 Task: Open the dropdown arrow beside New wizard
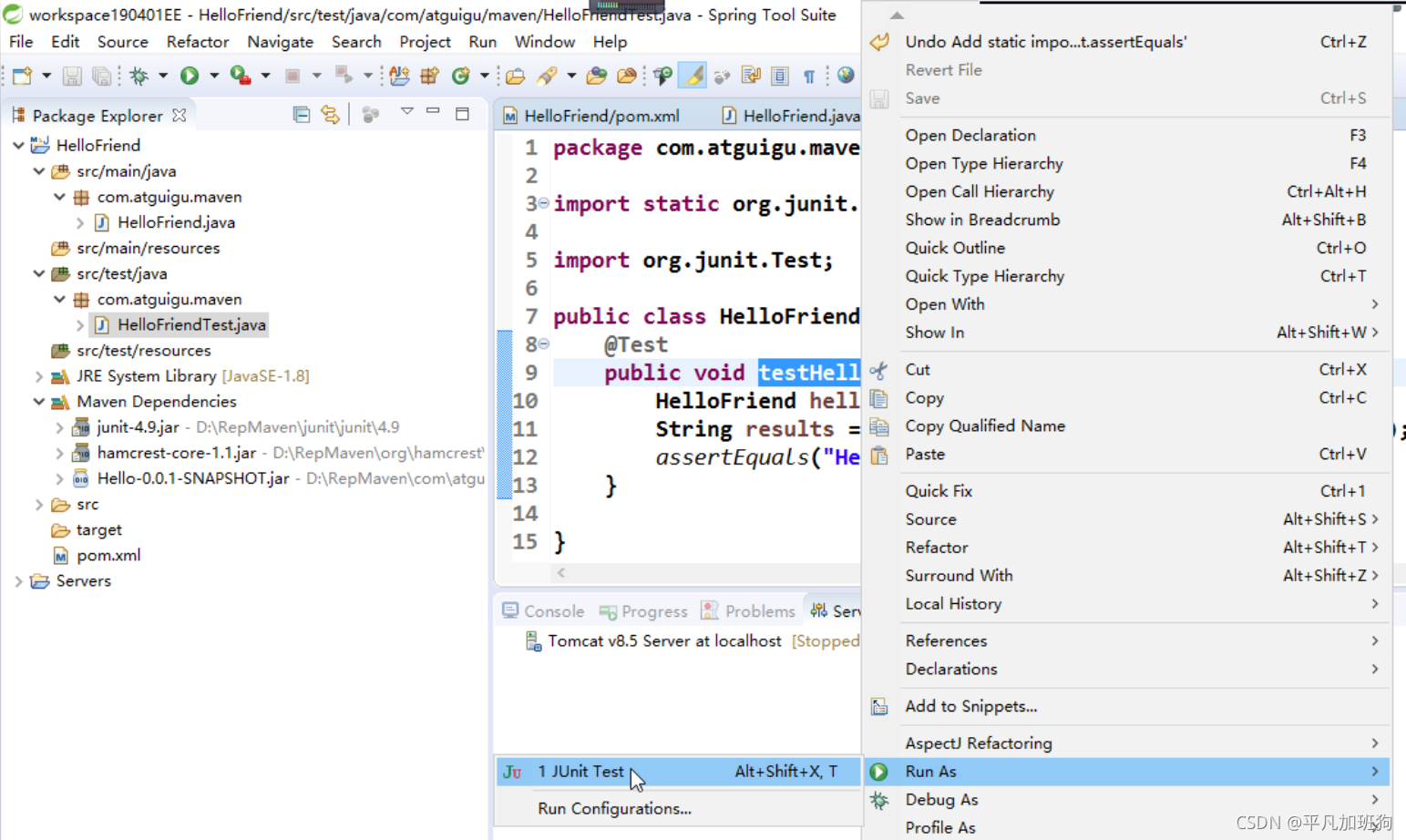point(46,76)
